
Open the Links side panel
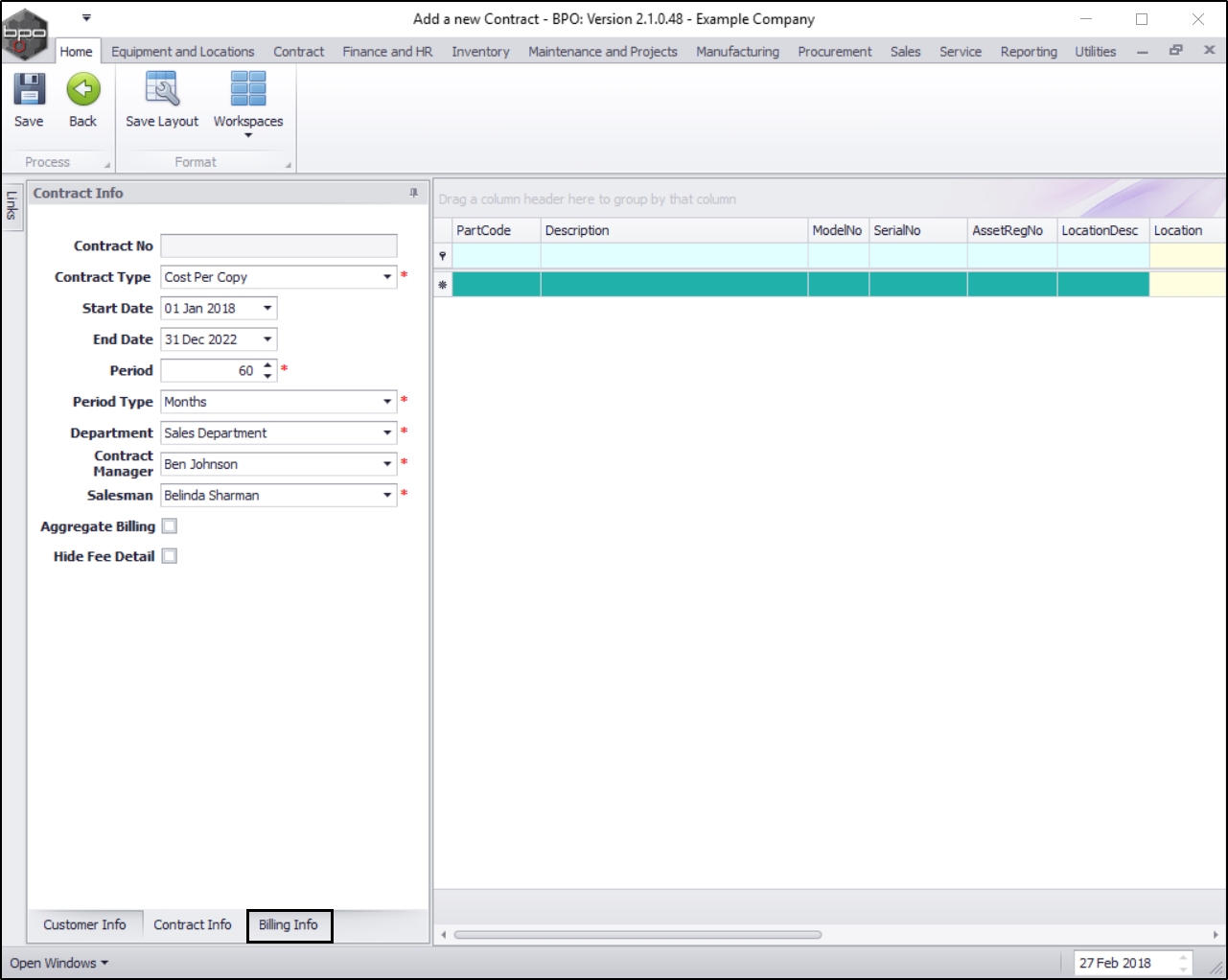12,205
